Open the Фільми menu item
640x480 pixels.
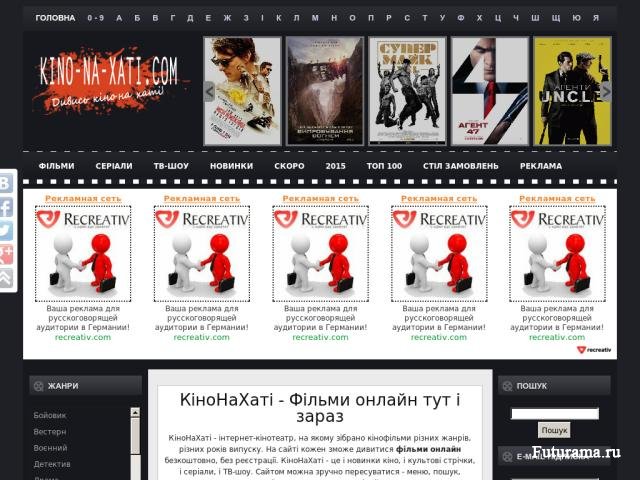click(56, 166)
